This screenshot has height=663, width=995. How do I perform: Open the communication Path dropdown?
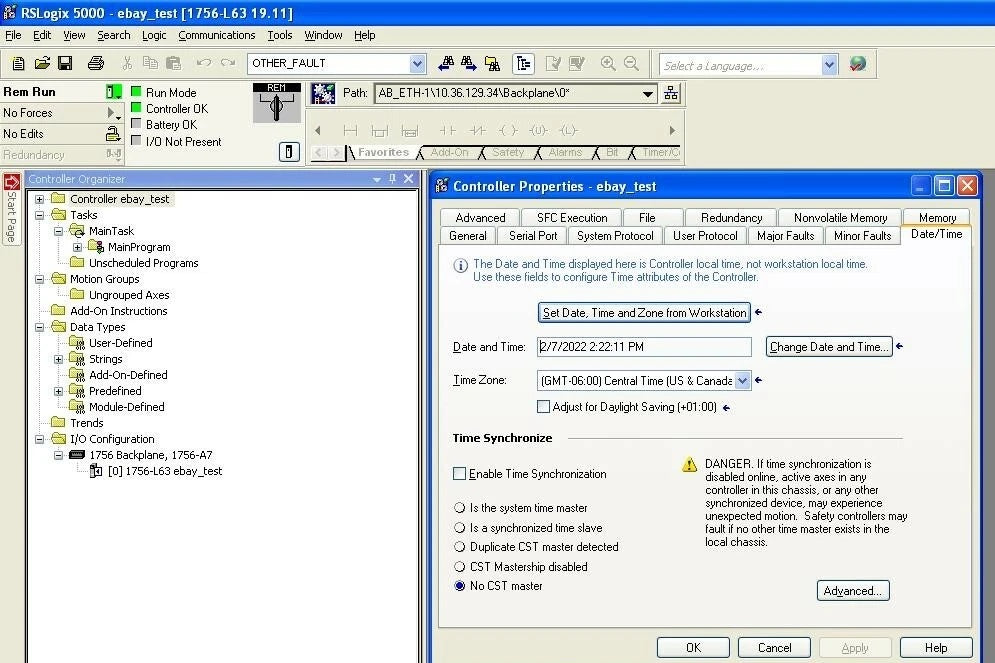coord(647,93)
